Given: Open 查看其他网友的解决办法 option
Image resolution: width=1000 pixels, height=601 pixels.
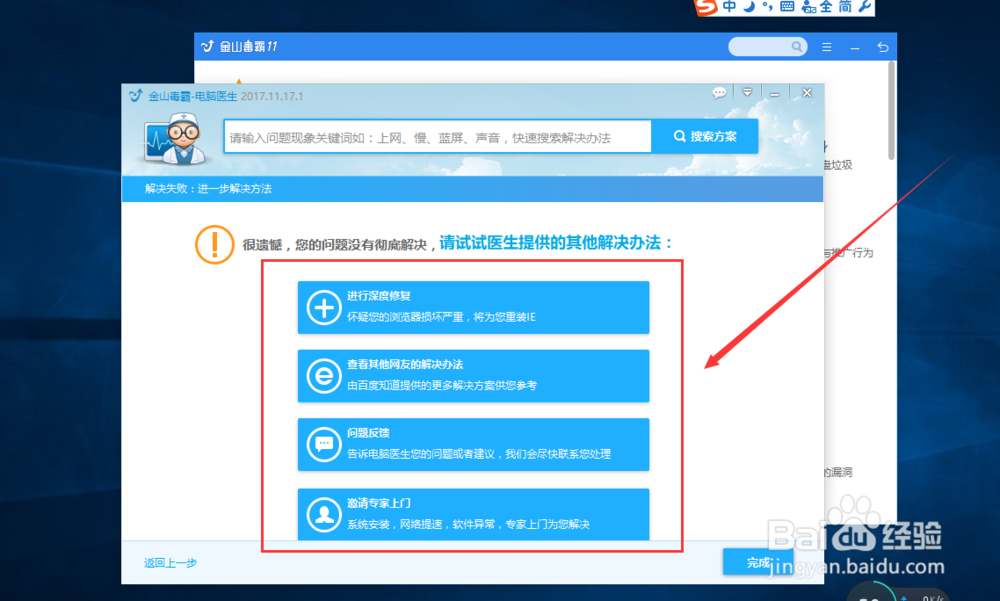Looking at the screenshot, I should point(473,376).
